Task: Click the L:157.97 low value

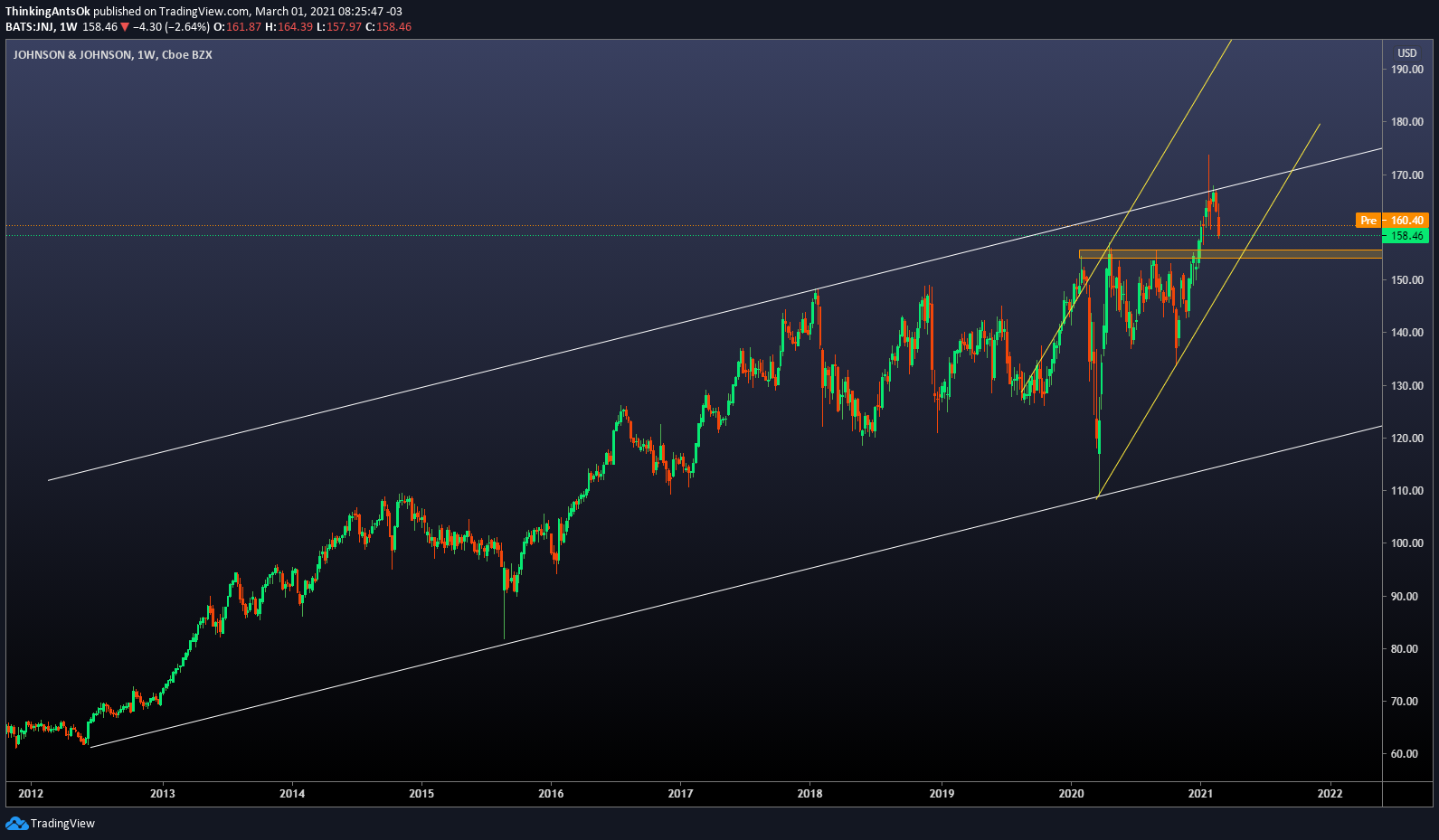Action: [x=339, y=27]
